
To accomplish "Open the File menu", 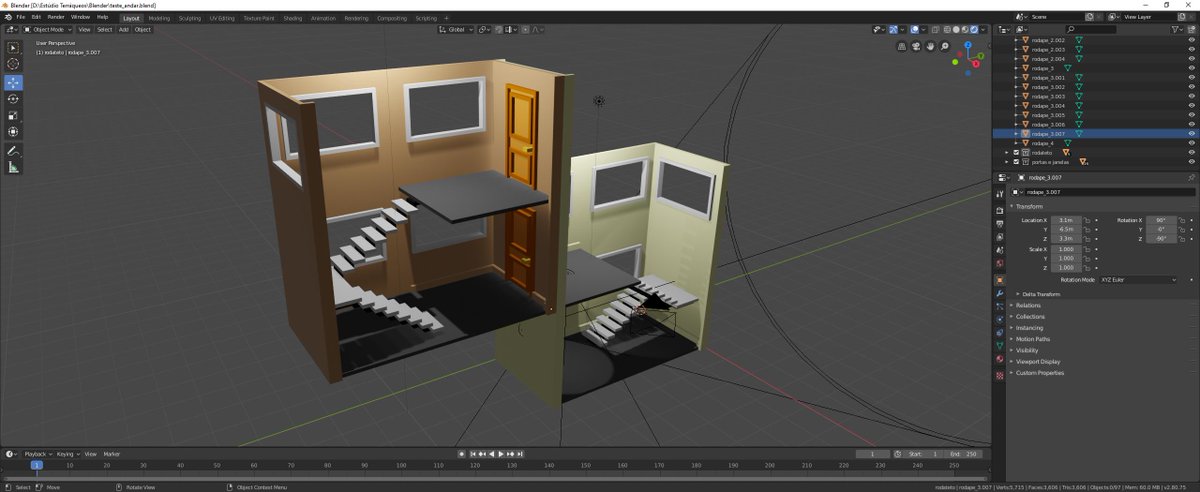I will (20, 17).
